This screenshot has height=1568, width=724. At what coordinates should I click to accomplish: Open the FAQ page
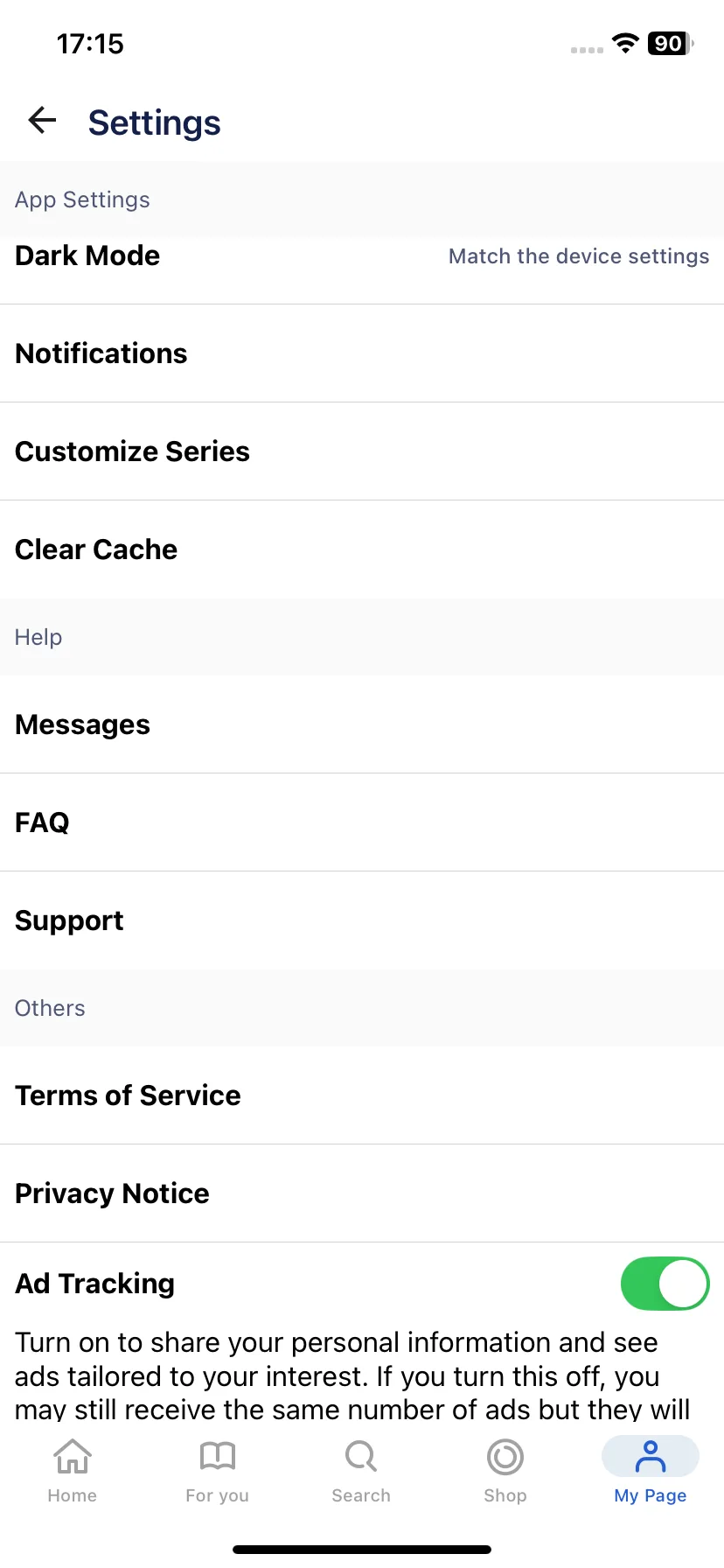click(362, 822)
